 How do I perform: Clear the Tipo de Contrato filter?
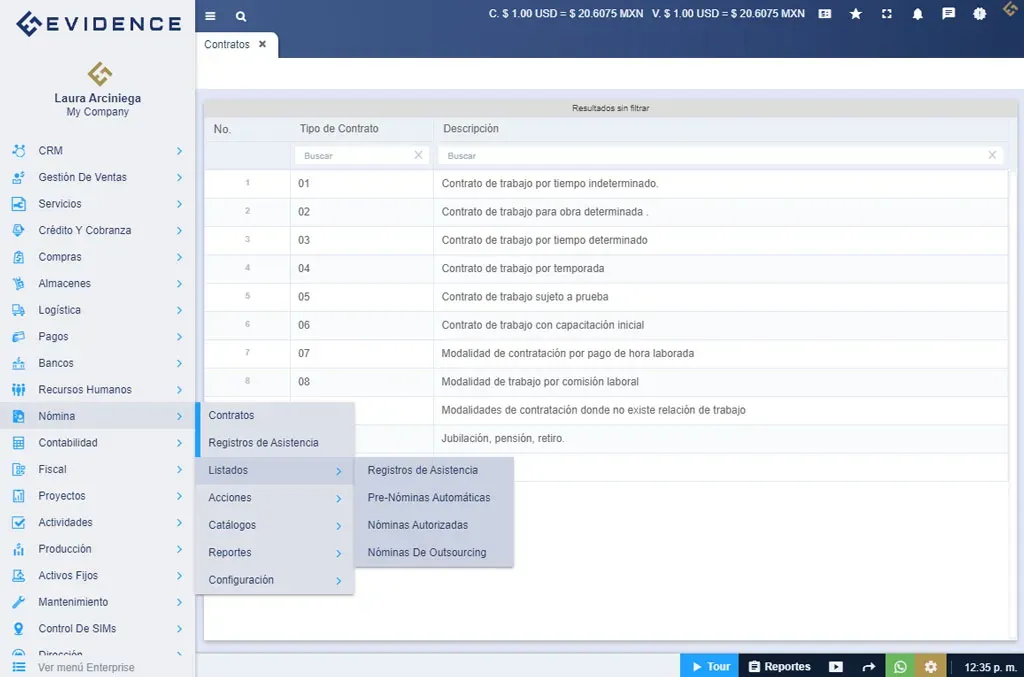[x=418, y=156]
